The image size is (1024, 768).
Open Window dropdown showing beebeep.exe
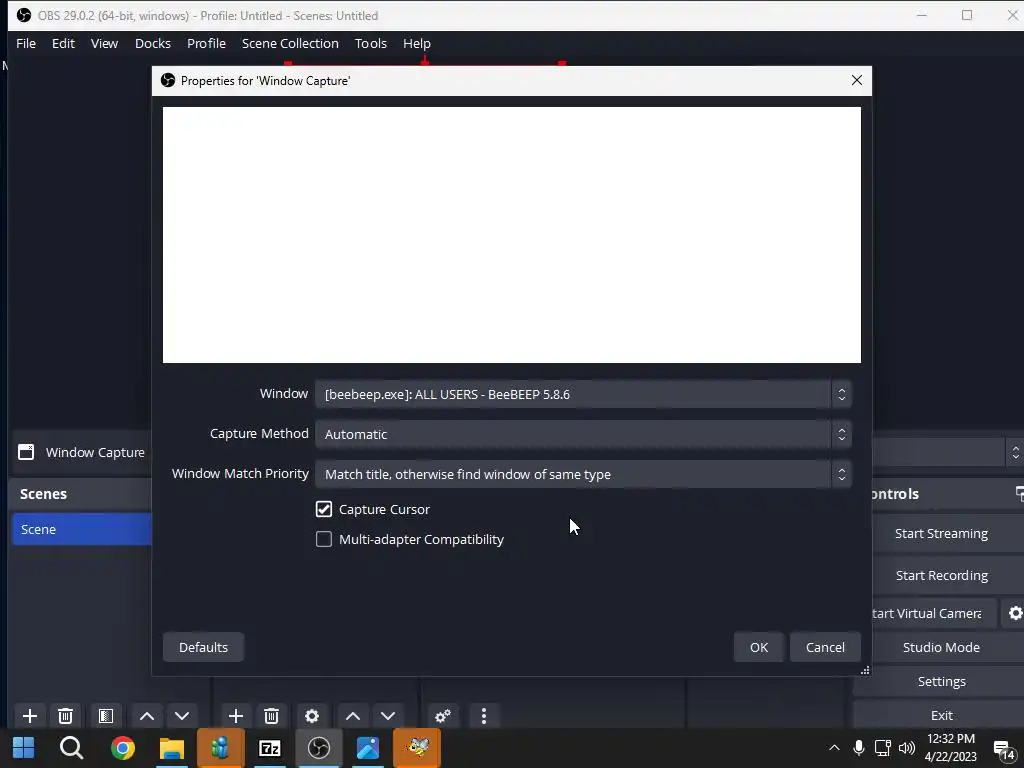coord(583,394)
